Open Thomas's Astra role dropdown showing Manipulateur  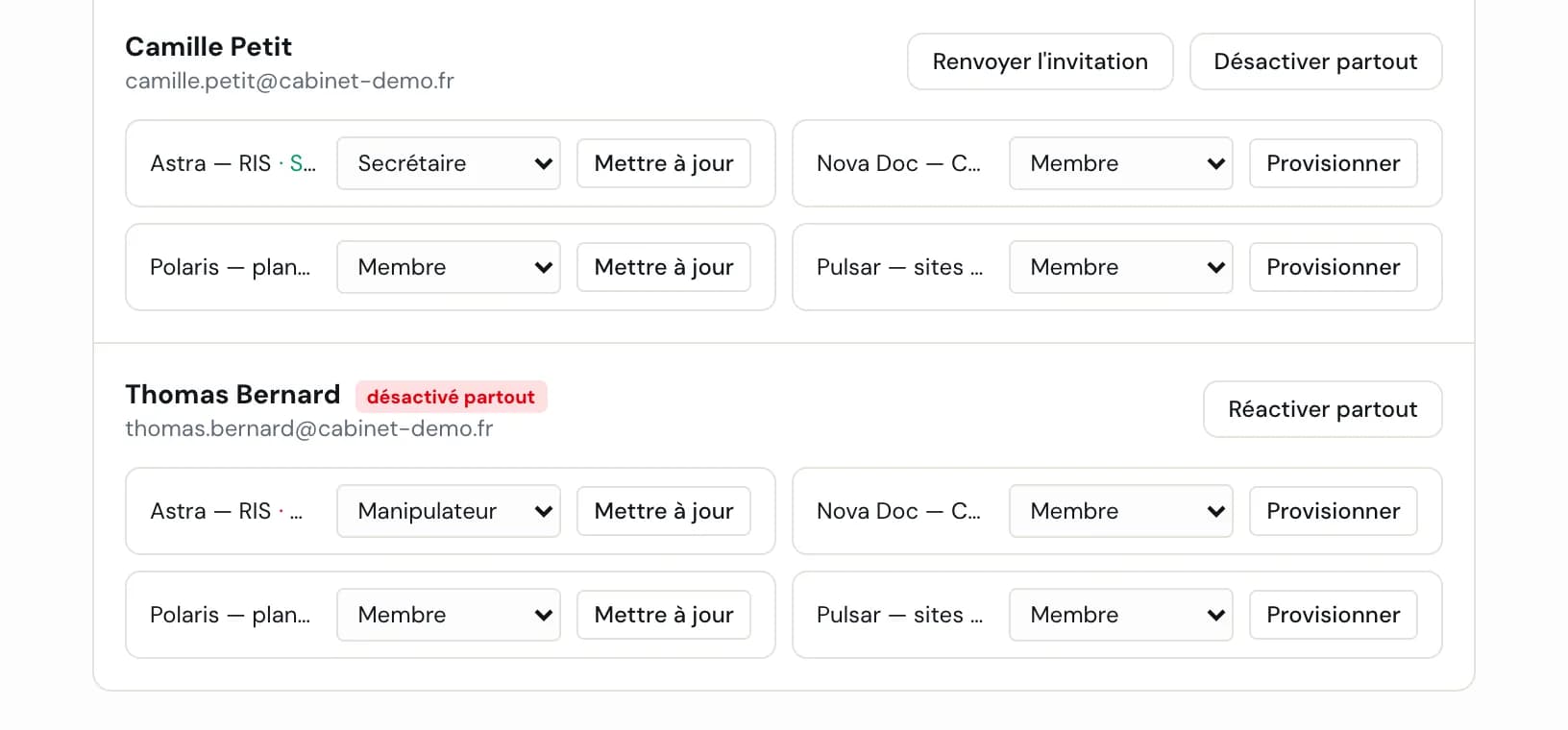click(x=449, y=511)
